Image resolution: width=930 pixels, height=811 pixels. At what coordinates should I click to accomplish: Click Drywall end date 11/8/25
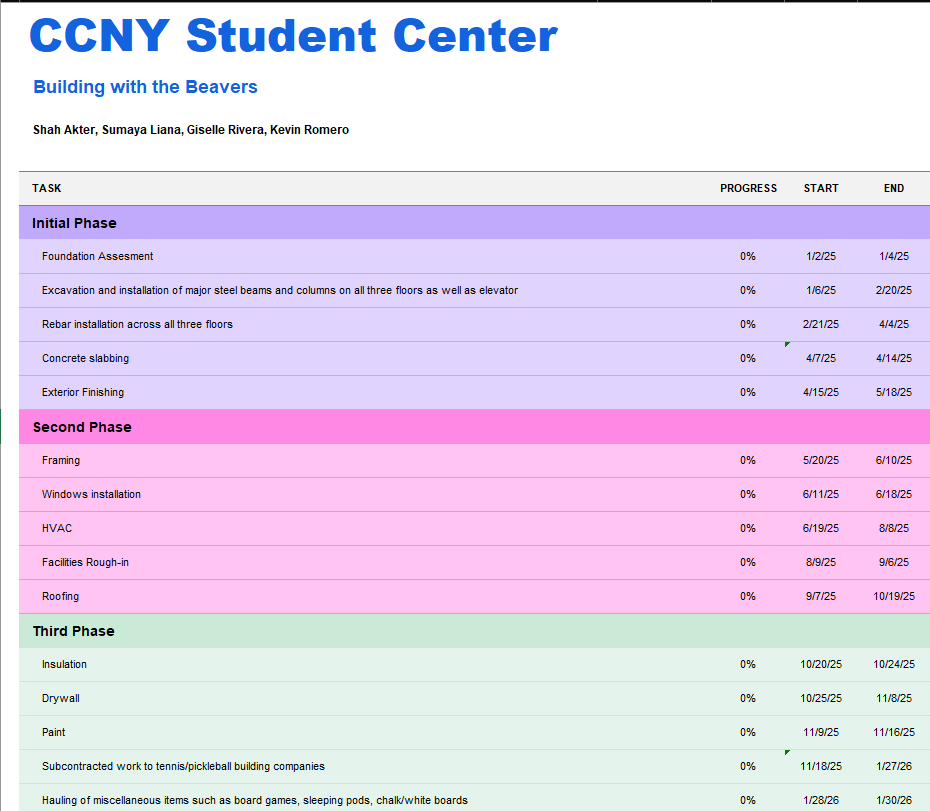tap(894, 698)
